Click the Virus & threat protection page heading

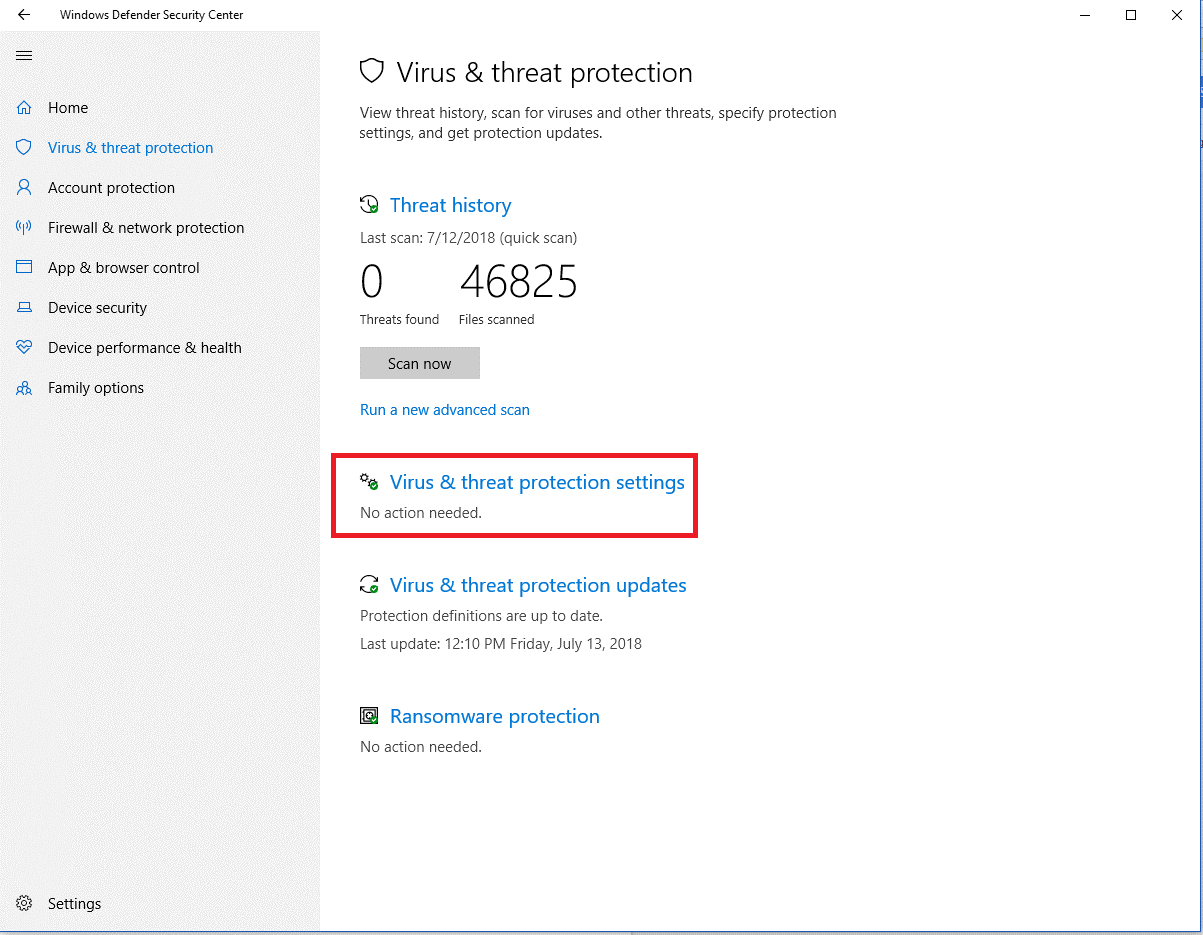(x=544, y=72)
